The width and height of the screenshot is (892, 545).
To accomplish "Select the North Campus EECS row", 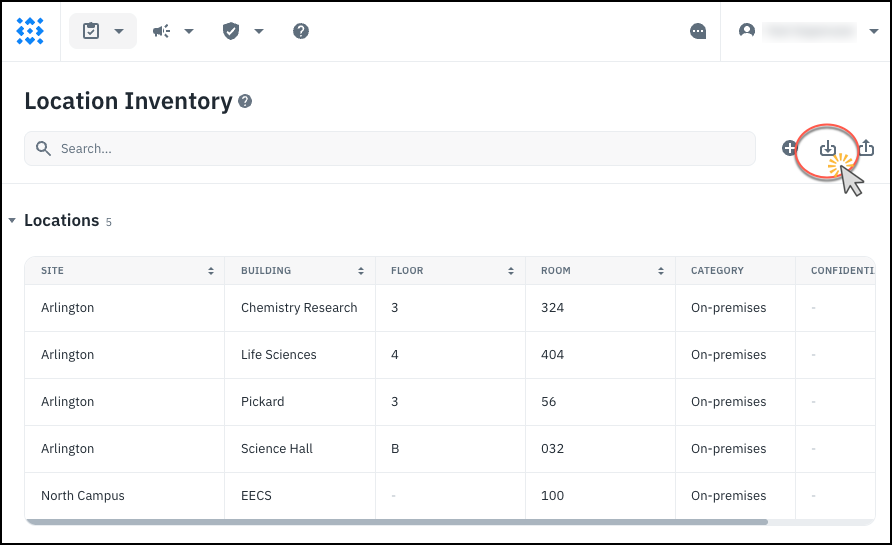I will [x=256, y=496].
